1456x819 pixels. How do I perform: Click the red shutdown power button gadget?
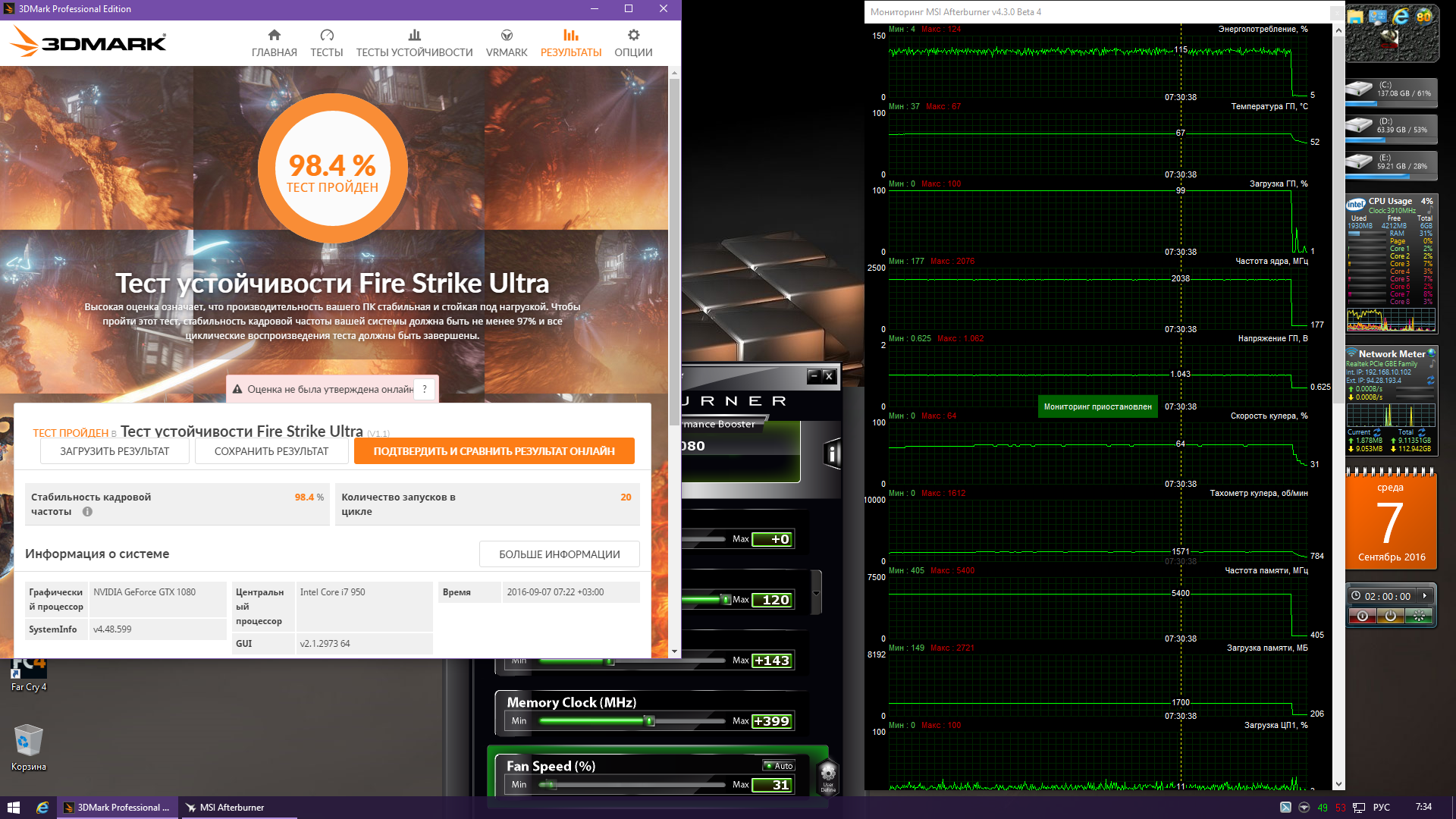pyautogui.click(x=1362, y=617)
